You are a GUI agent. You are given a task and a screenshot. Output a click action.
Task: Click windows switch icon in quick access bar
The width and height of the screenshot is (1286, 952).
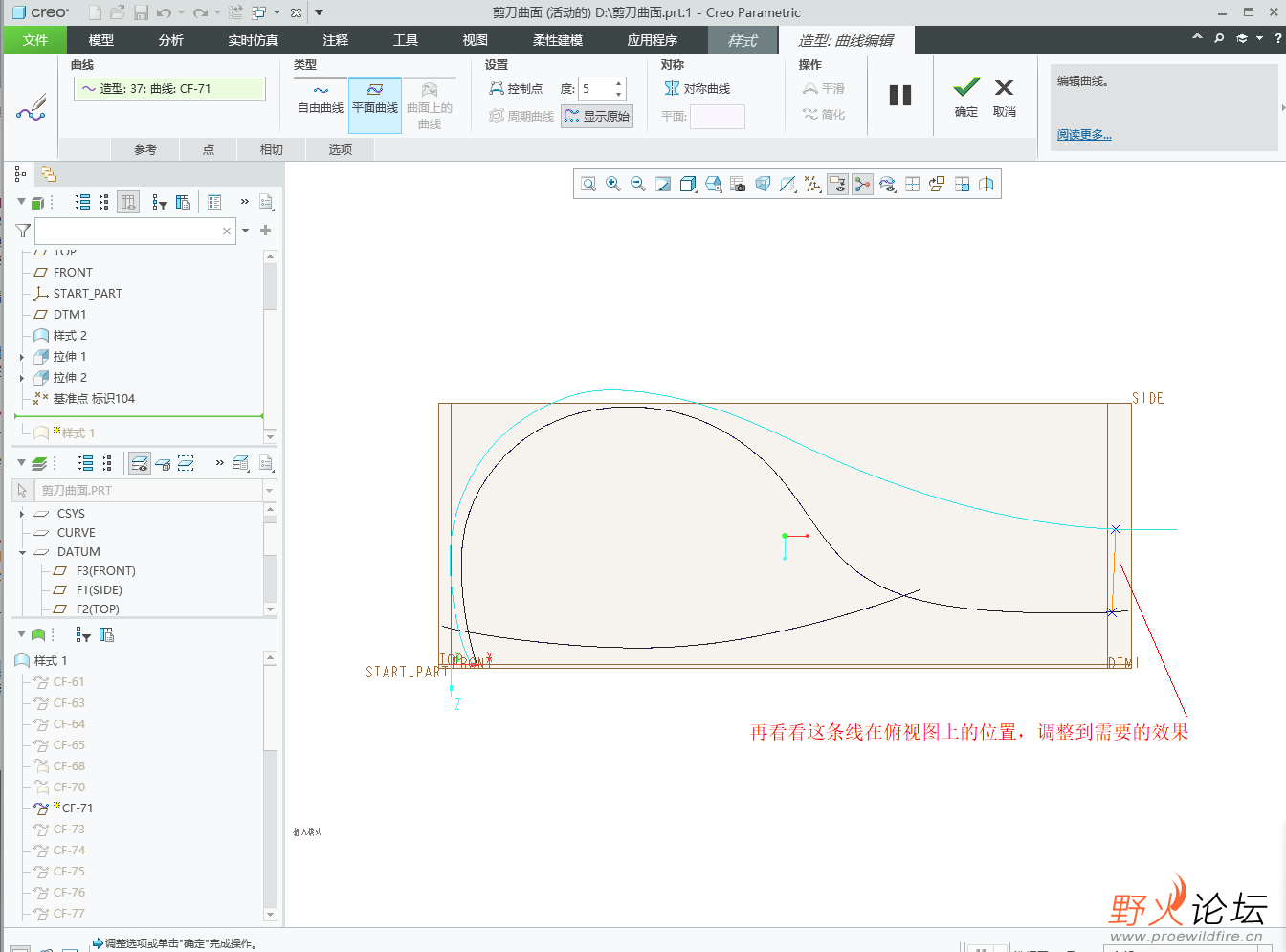(x=258, y=12)
